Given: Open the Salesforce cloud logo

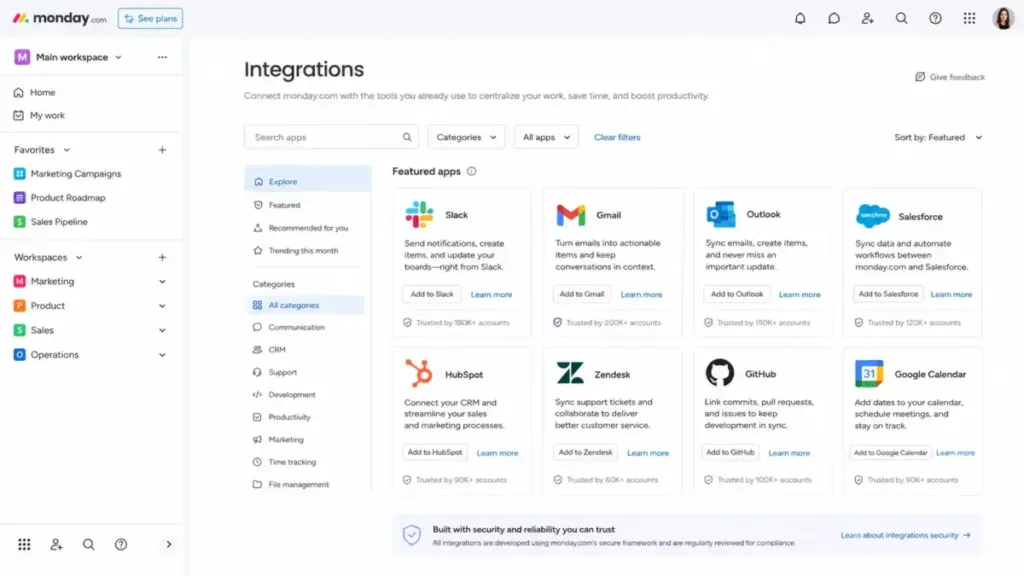Looking at the screenshot, I should pos(872,216).
